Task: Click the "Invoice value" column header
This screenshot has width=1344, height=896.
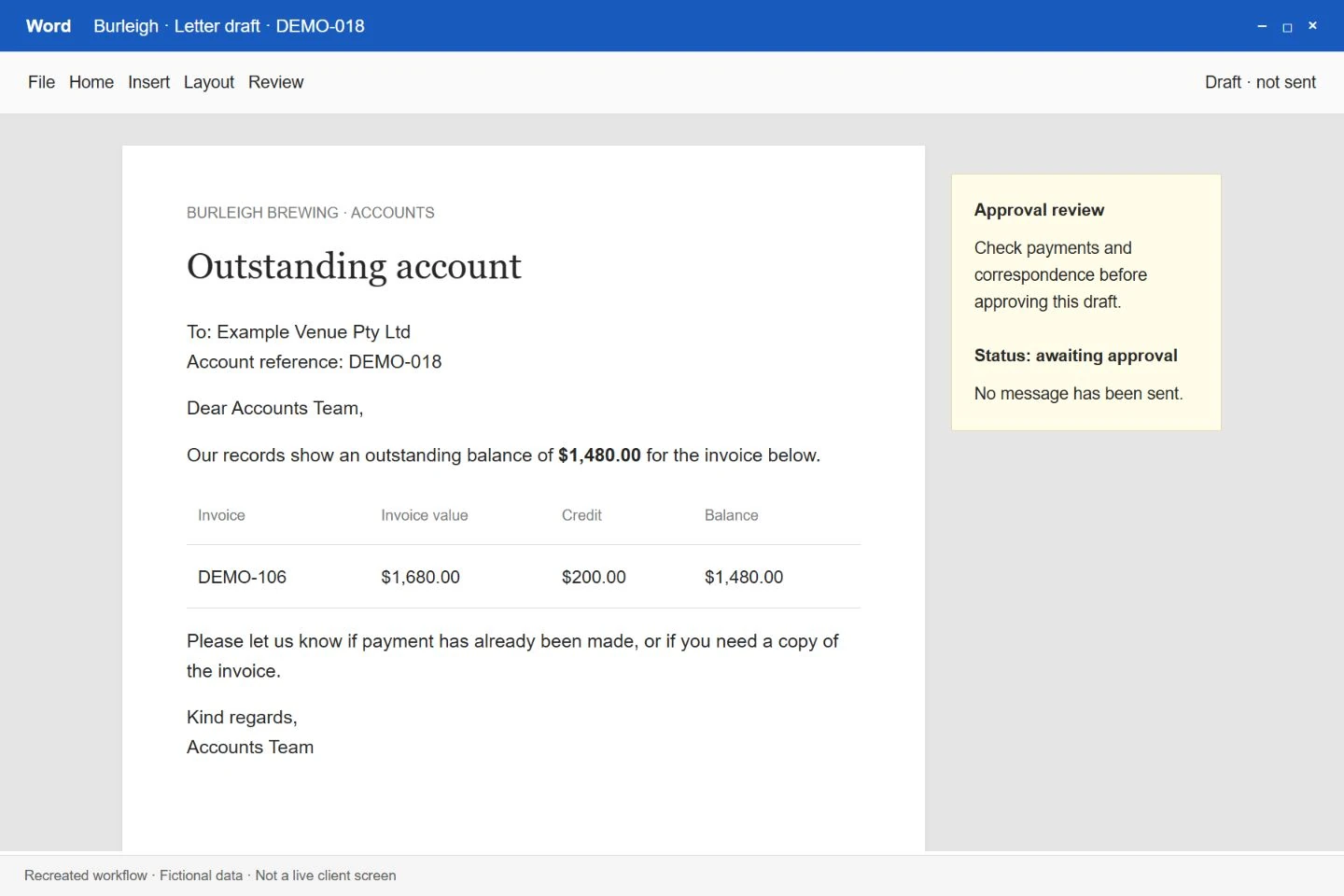Action: click(425, 515)
